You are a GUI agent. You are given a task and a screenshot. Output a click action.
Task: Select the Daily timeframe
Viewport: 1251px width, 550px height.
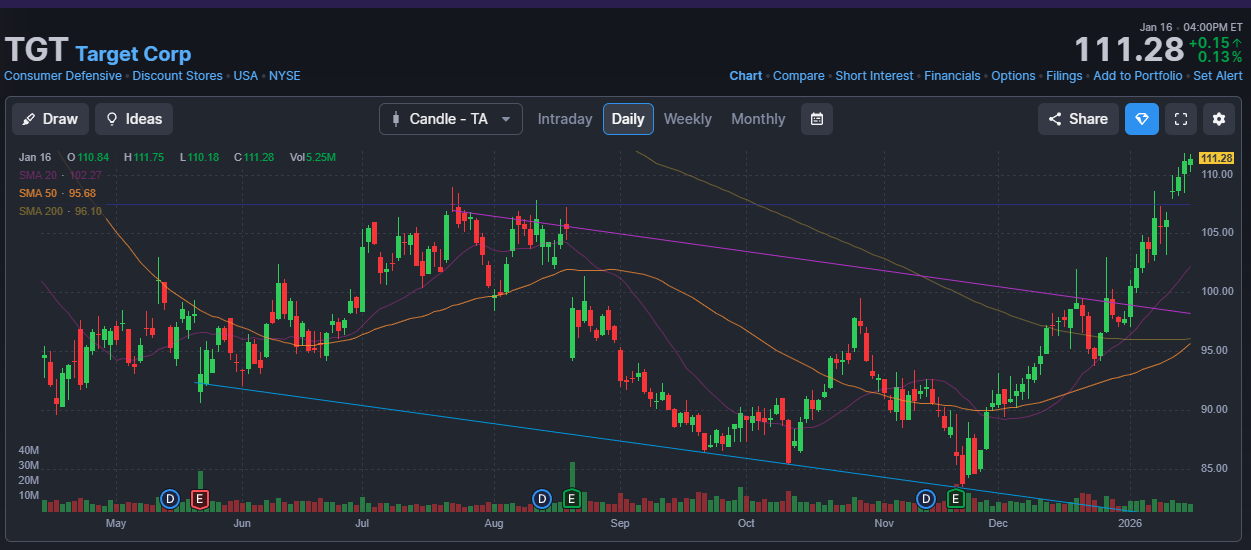[628, 119]
